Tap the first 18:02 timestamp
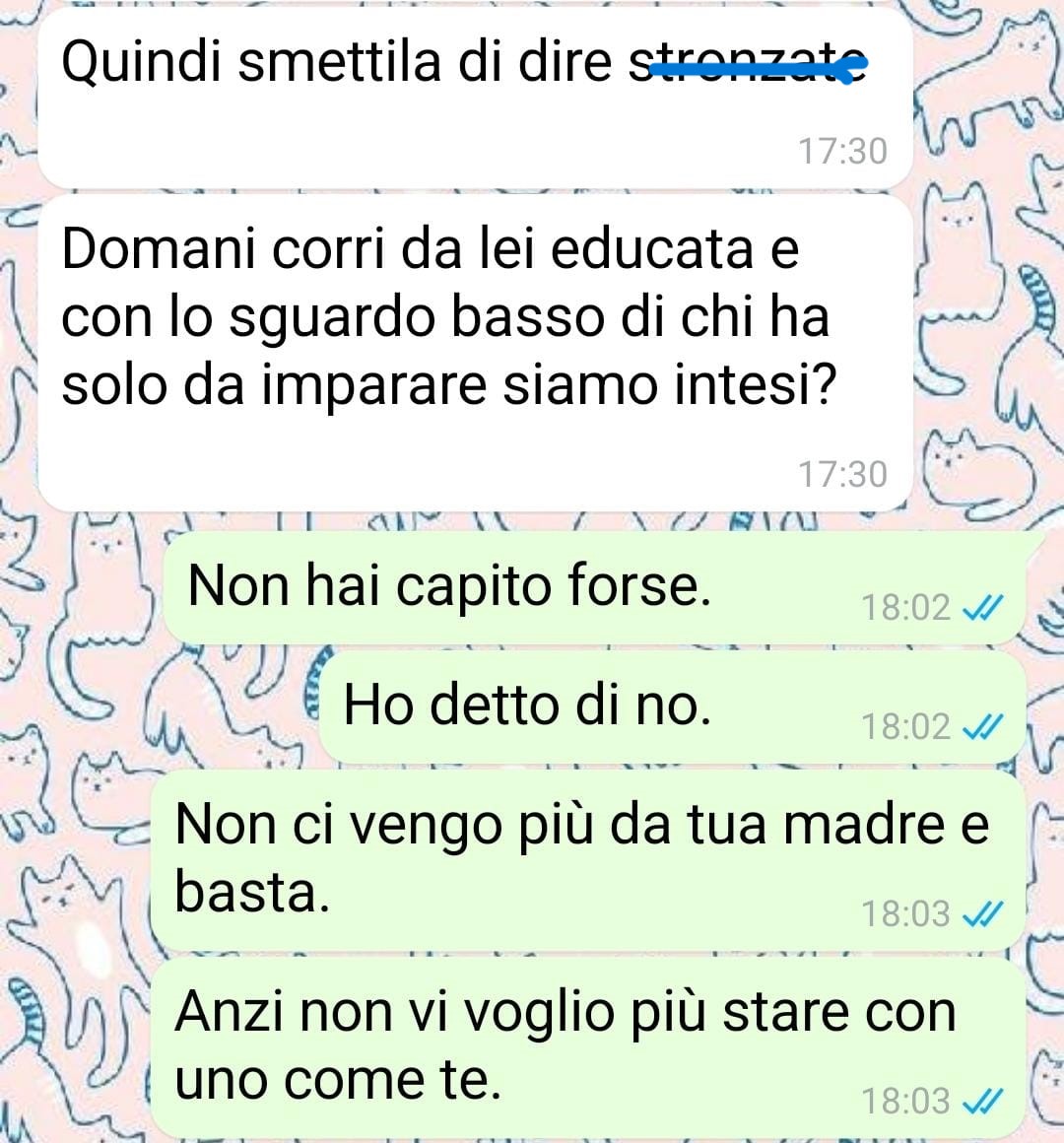Screen dimensions: 1064x1143 905,608
